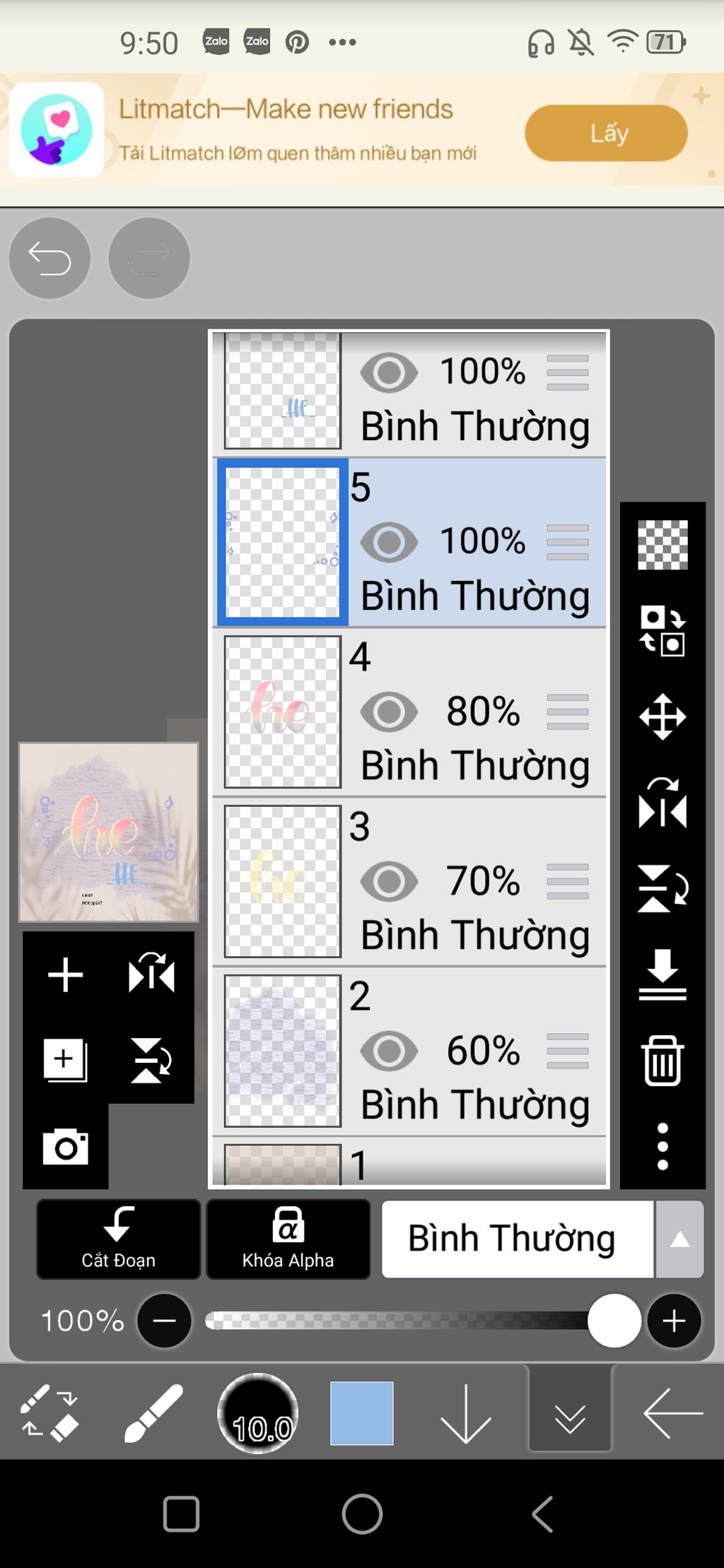724x1568 pixels.
Task: Open the light blue color swatch
Action: [x=362, y=1413]
